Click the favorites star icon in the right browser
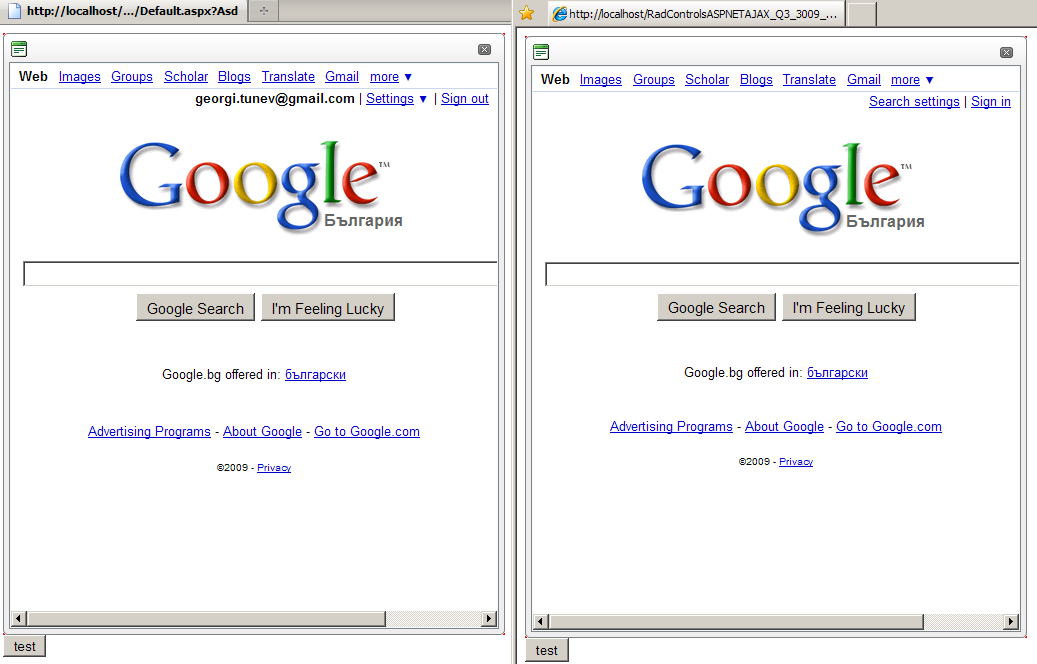The height and width of the screenshot is (664, 1037). click(526, 13)
